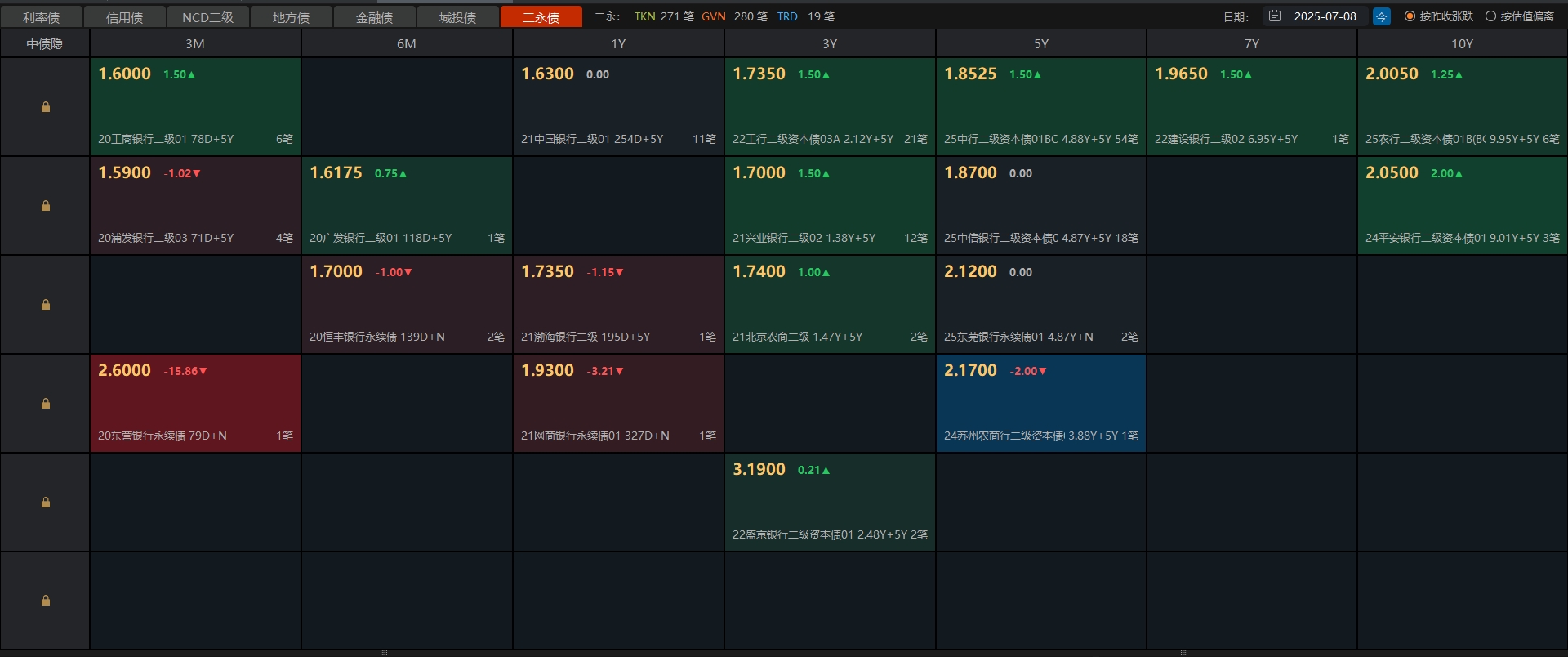This screenshot has height=657, width=1568.
Task: Click the 2.1700 yield value
Action: pyautogui.click(x=970, y=370)
